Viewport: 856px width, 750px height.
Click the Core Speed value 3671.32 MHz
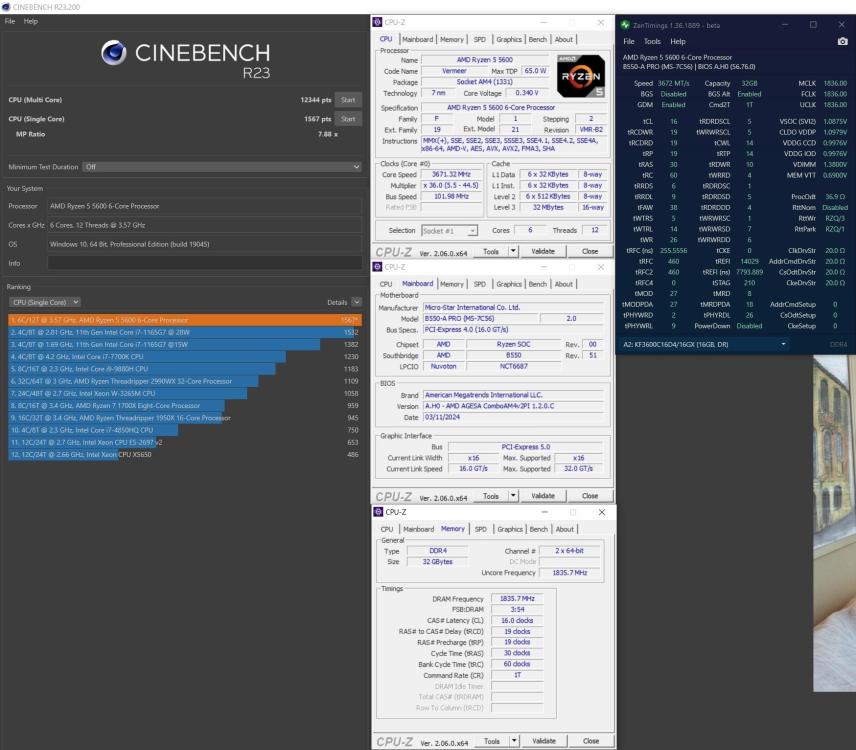tap(451, 174)
